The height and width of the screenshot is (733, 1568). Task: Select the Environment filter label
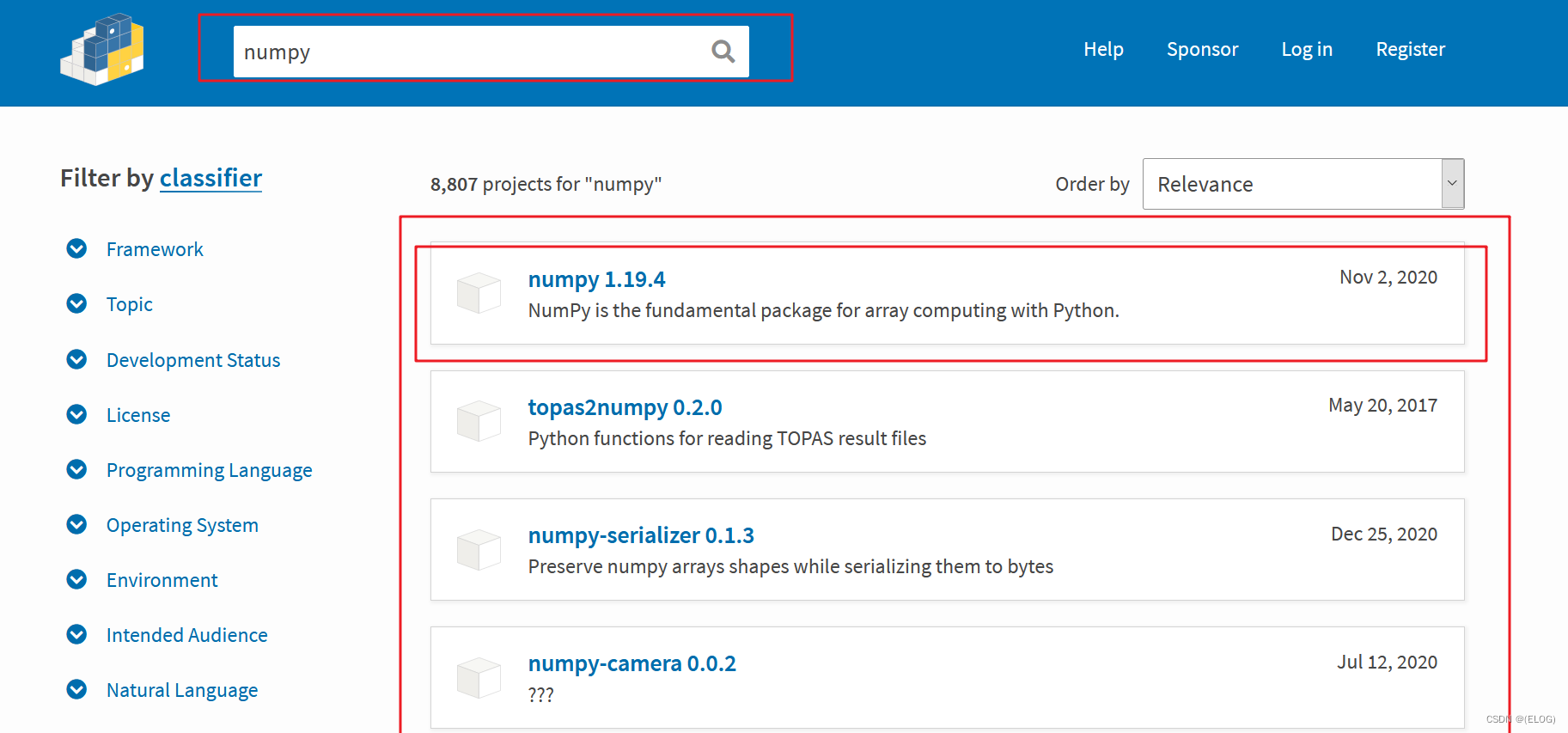click(x=162, y=580)
